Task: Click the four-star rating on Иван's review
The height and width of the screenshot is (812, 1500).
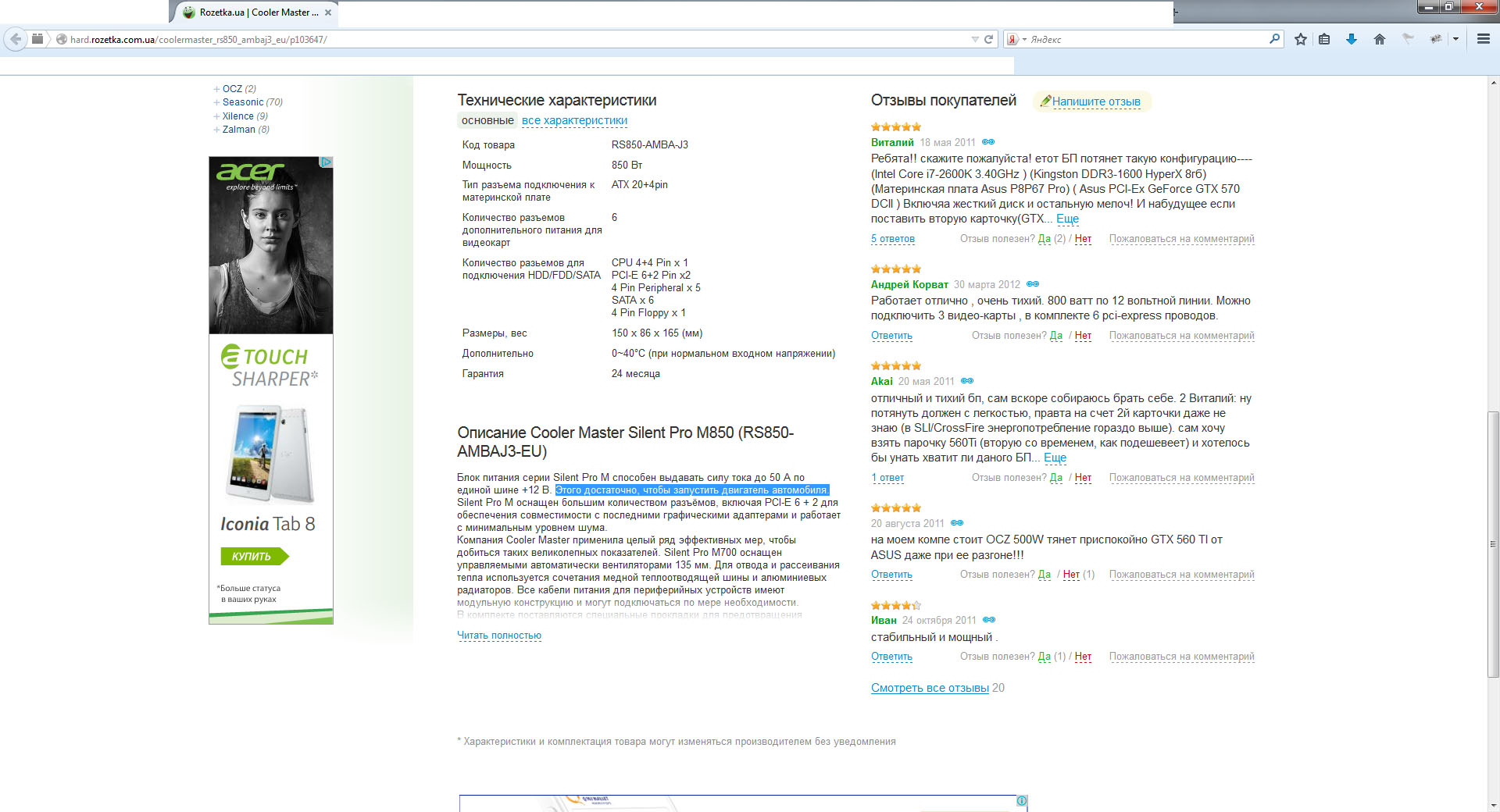Action: [896, 605]
